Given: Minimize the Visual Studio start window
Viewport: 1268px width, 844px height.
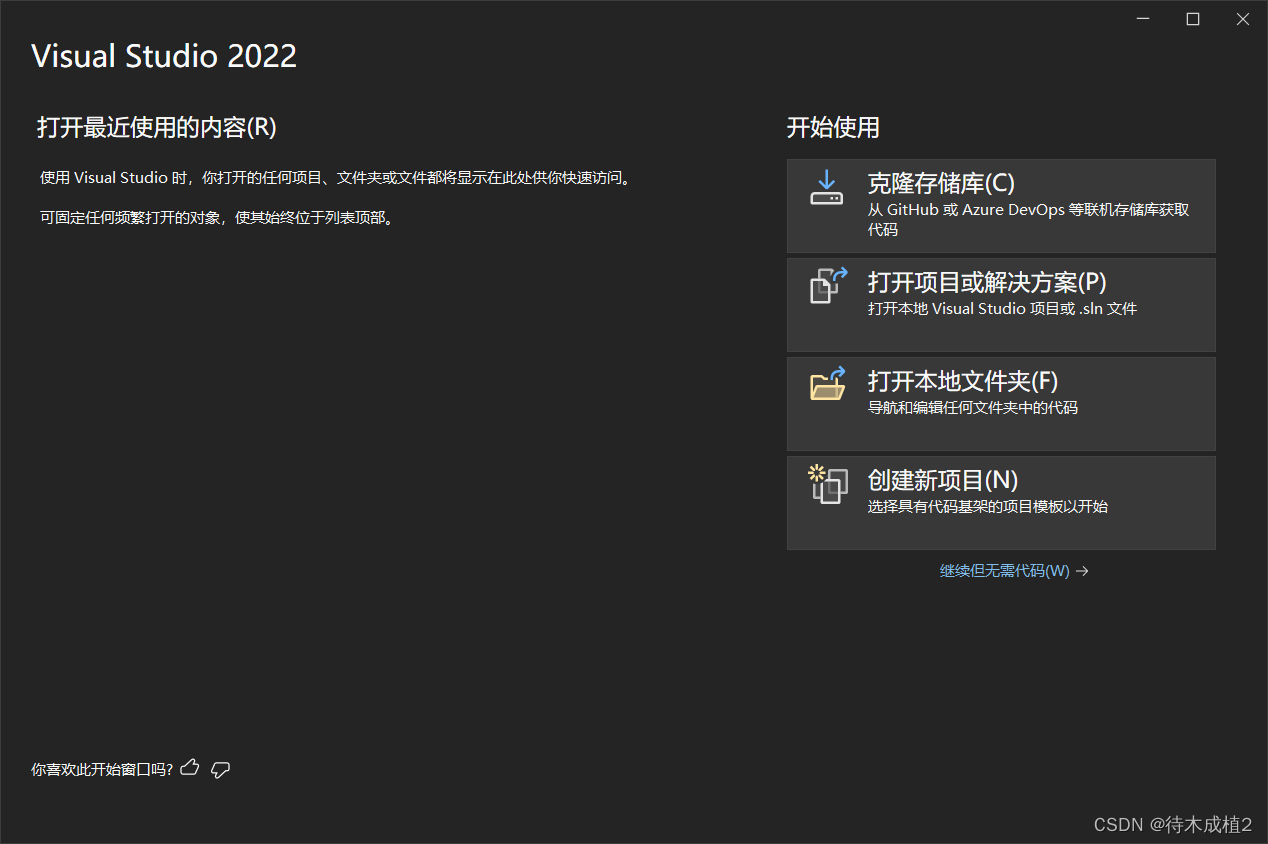Looking at the screenshot, I should (x=1143, y=19).
